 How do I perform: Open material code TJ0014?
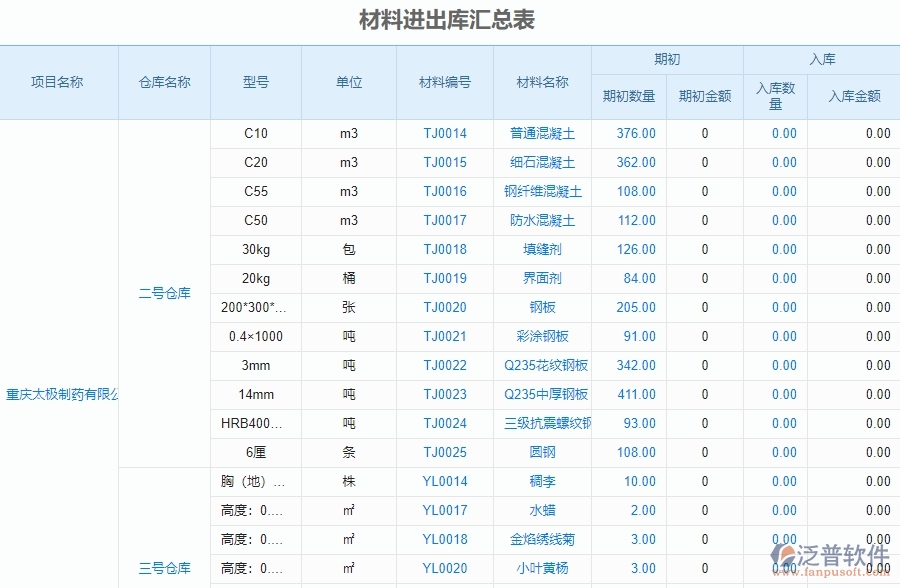coord(444,133)
